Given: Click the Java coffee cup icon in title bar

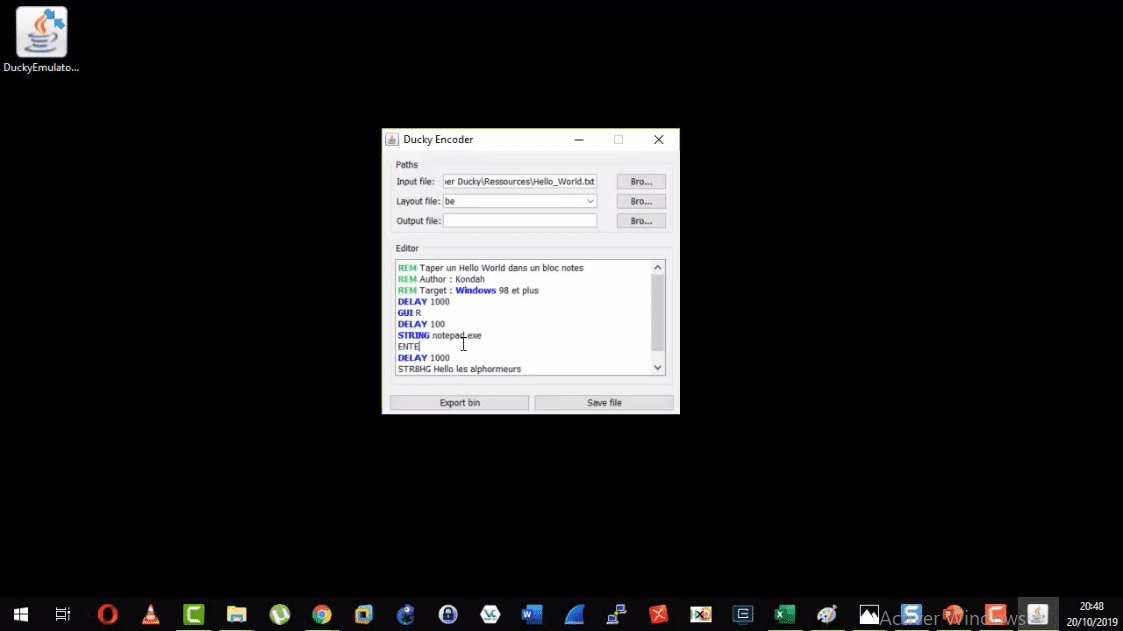Looking at the screenshot, I should coord(394,139).
